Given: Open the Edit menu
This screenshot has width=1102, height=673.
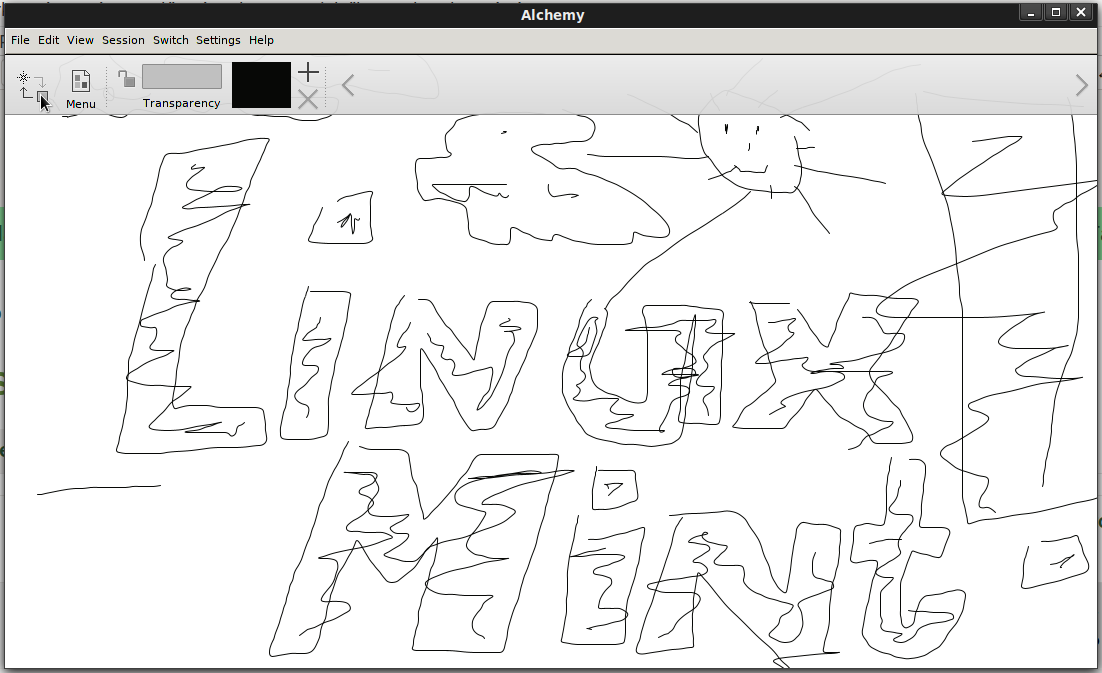Looking at the screenshot, I should pos(48,40).
